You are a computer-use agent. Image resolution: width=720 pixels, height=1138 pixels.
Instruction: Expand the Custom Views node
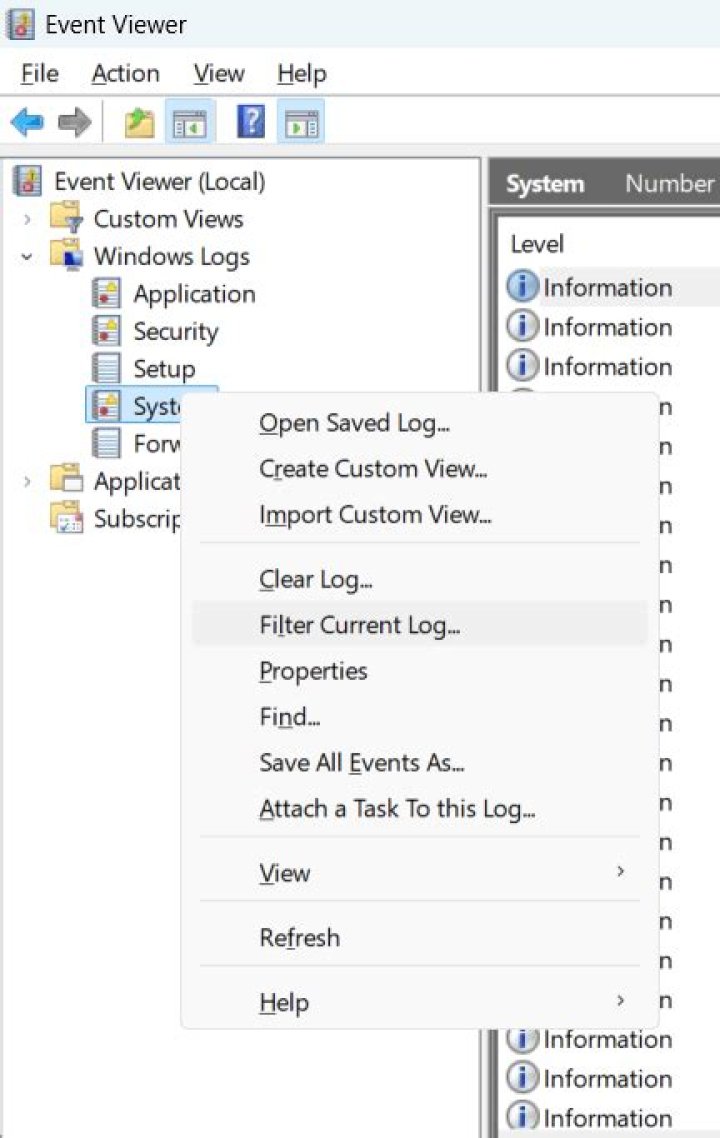[28, 219]
